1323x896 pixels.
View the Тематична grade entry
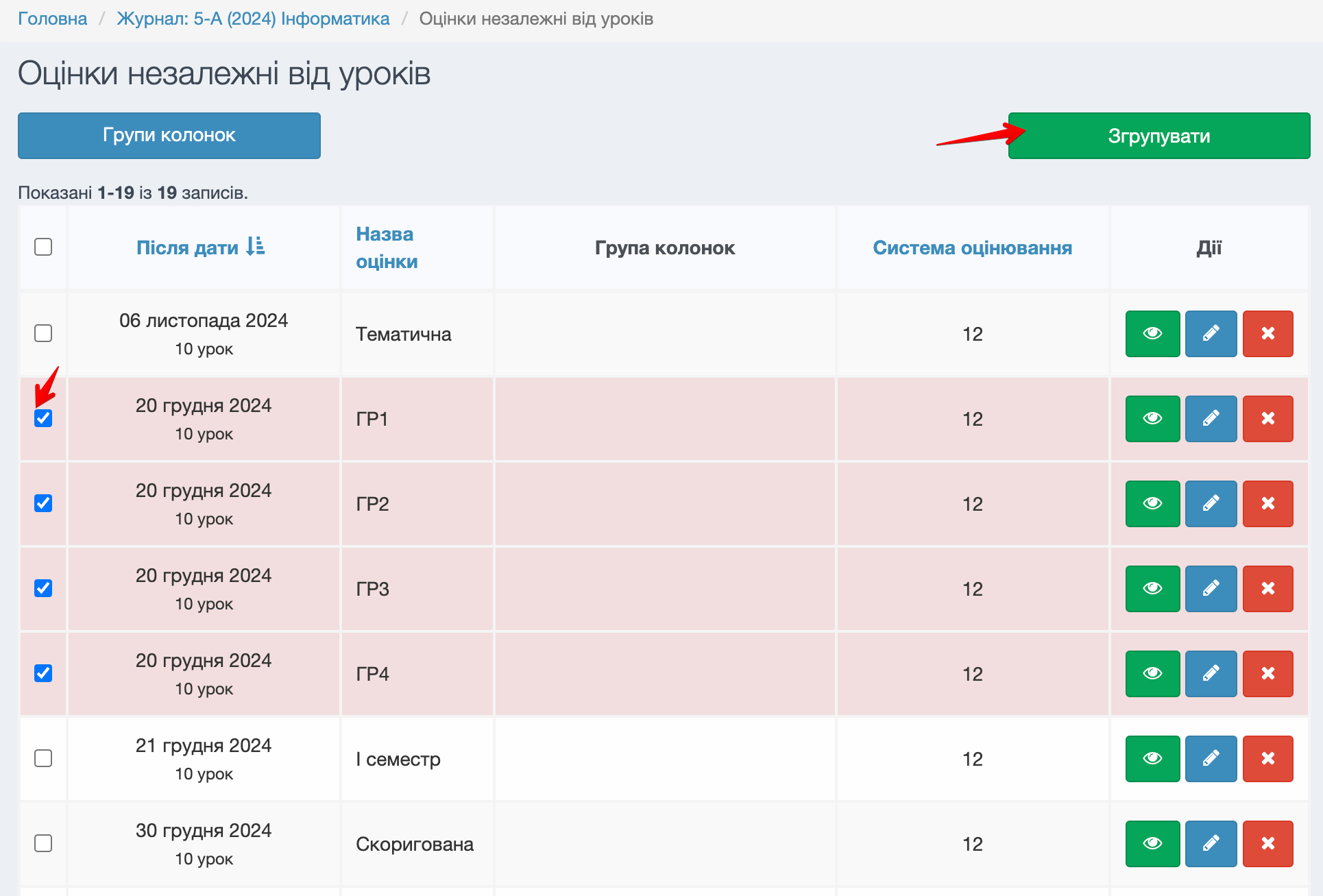pos(1152,334)
